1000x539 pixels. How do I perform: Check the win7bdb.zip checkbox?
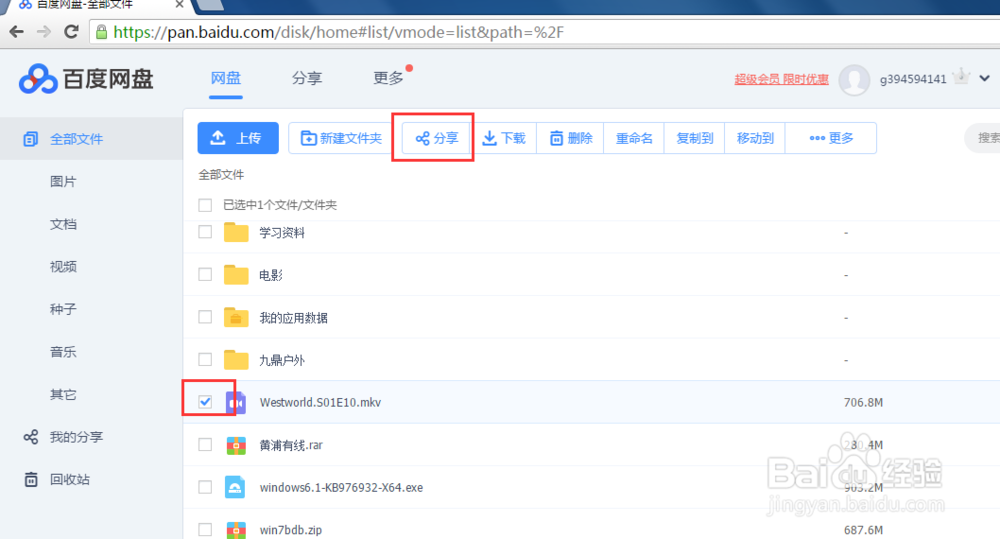(x=205, y=529)
